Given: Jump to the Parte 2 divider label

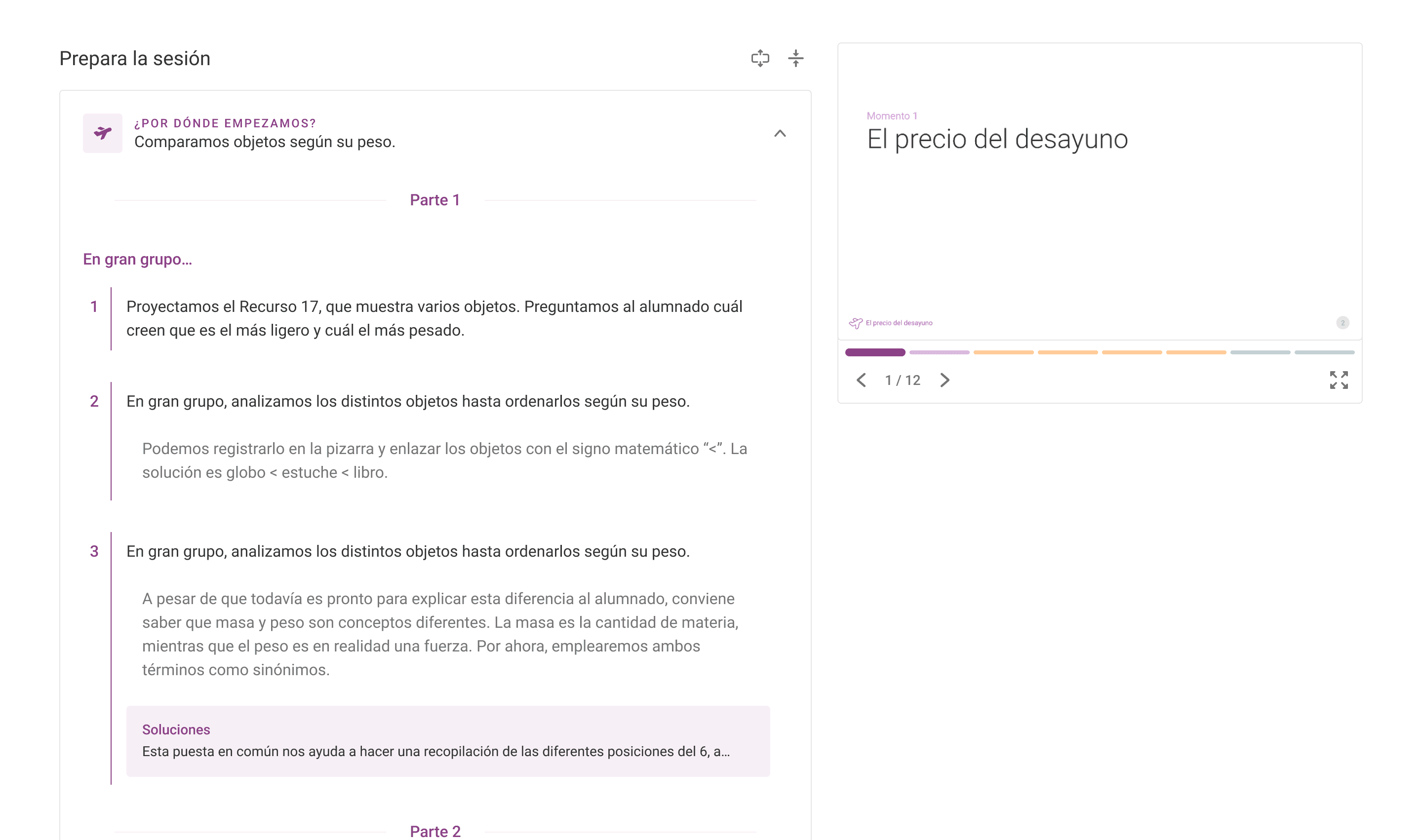Looking at the screenshot, I should click(x=434, y=831).
